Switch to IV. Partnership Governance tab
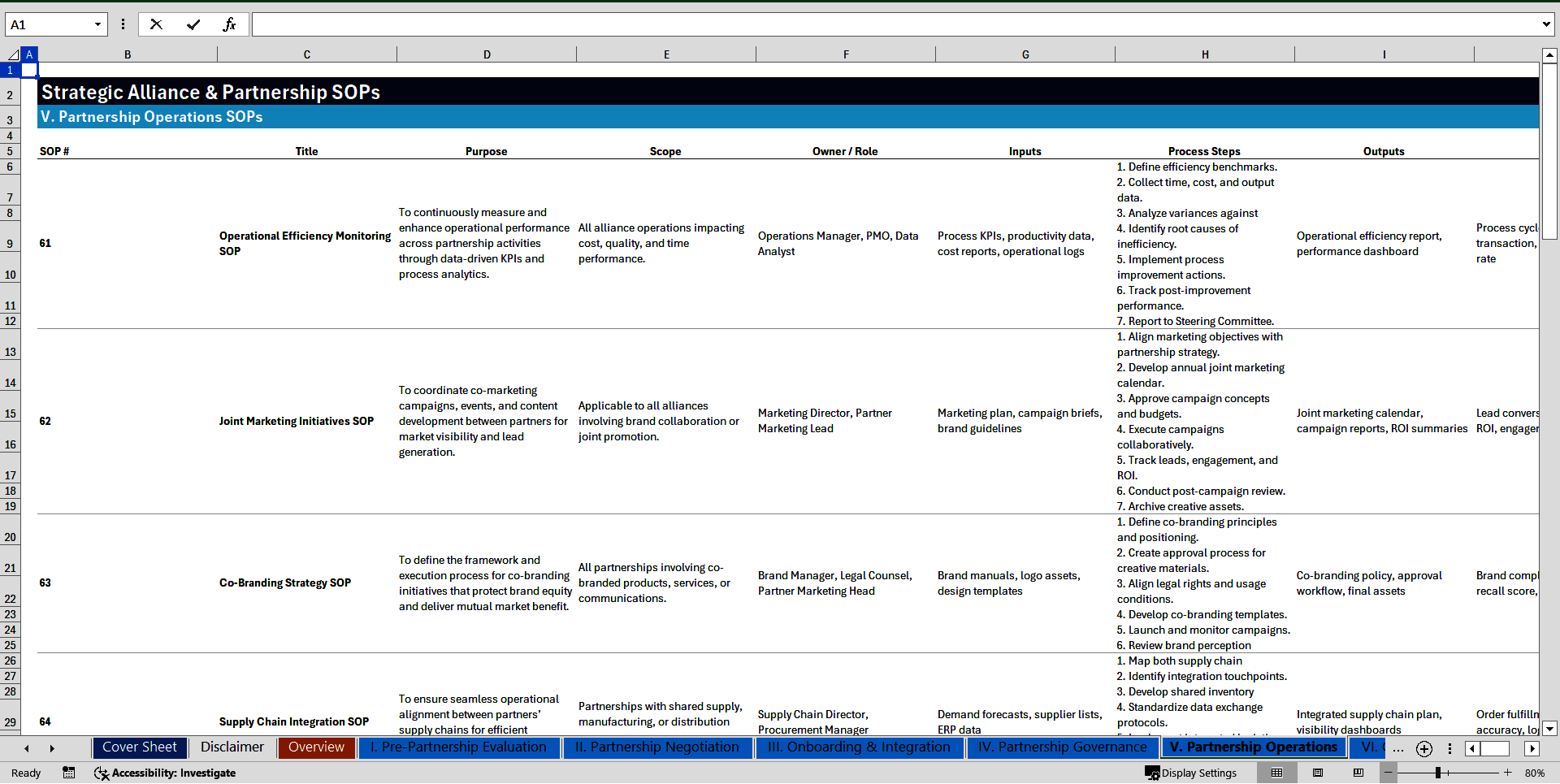Image resolution: width=1560 pixels, height=784 pixels. pos(1062,747)
